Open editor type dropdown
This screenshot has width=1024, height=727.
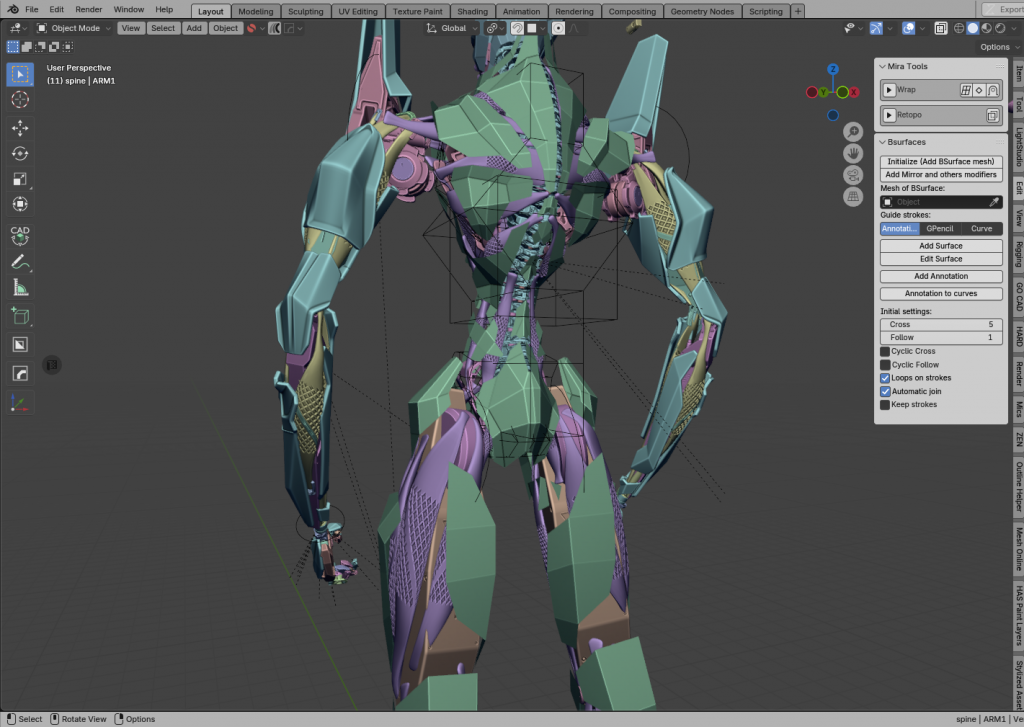18,28
